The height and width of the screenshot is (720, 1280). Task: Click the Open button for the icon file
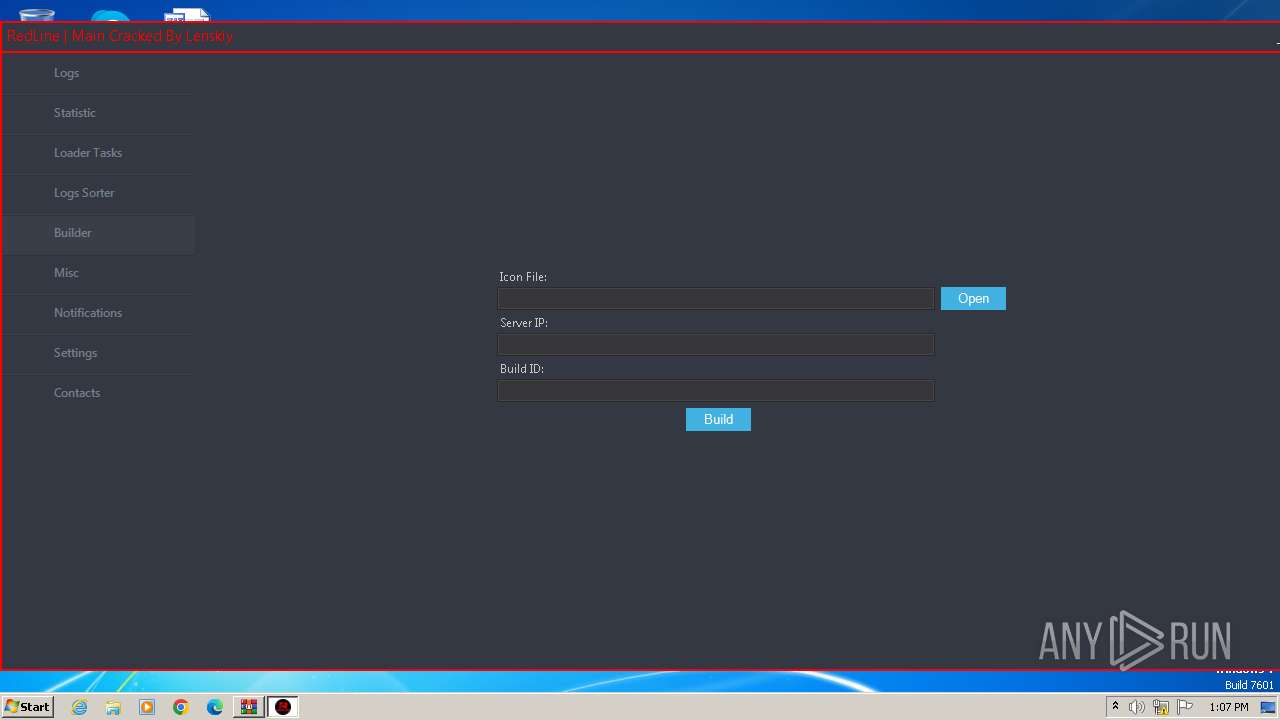pos(973,298)
